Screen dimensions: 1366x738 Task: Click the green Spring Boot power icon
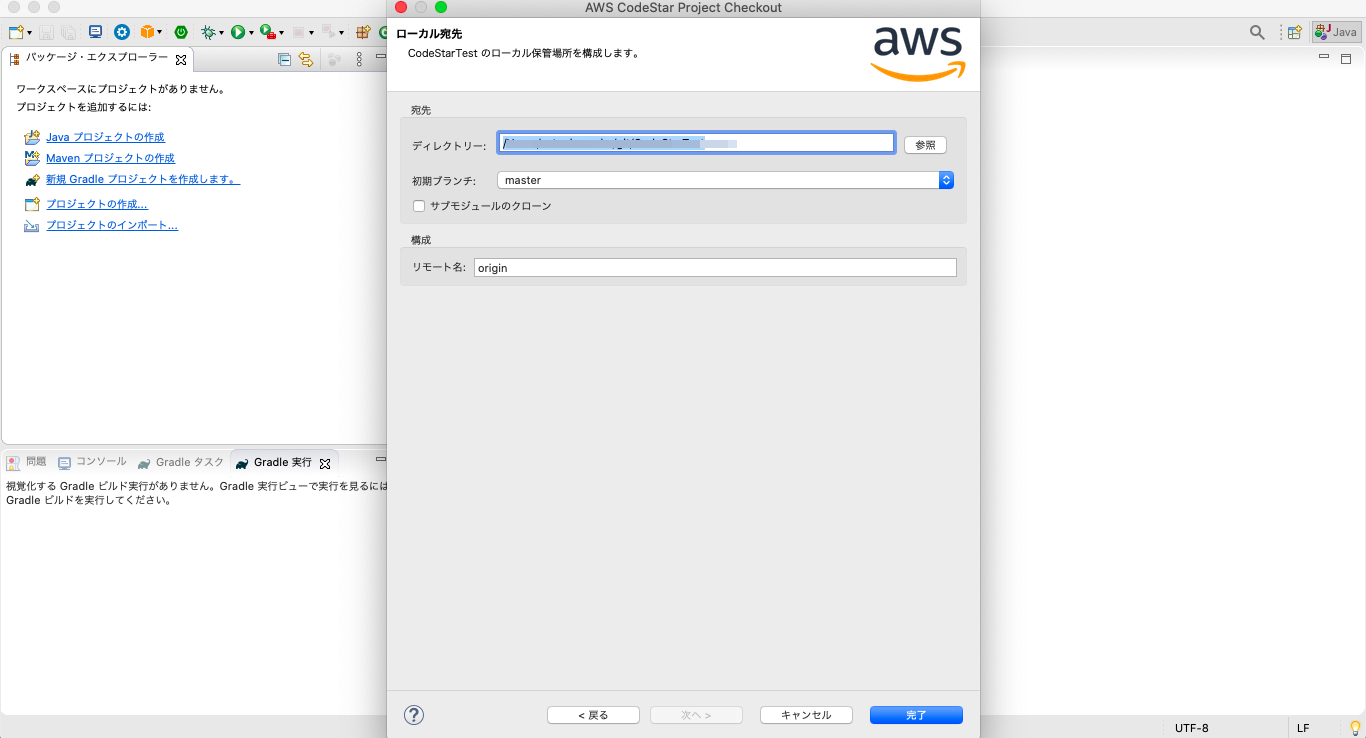point(181,32)
